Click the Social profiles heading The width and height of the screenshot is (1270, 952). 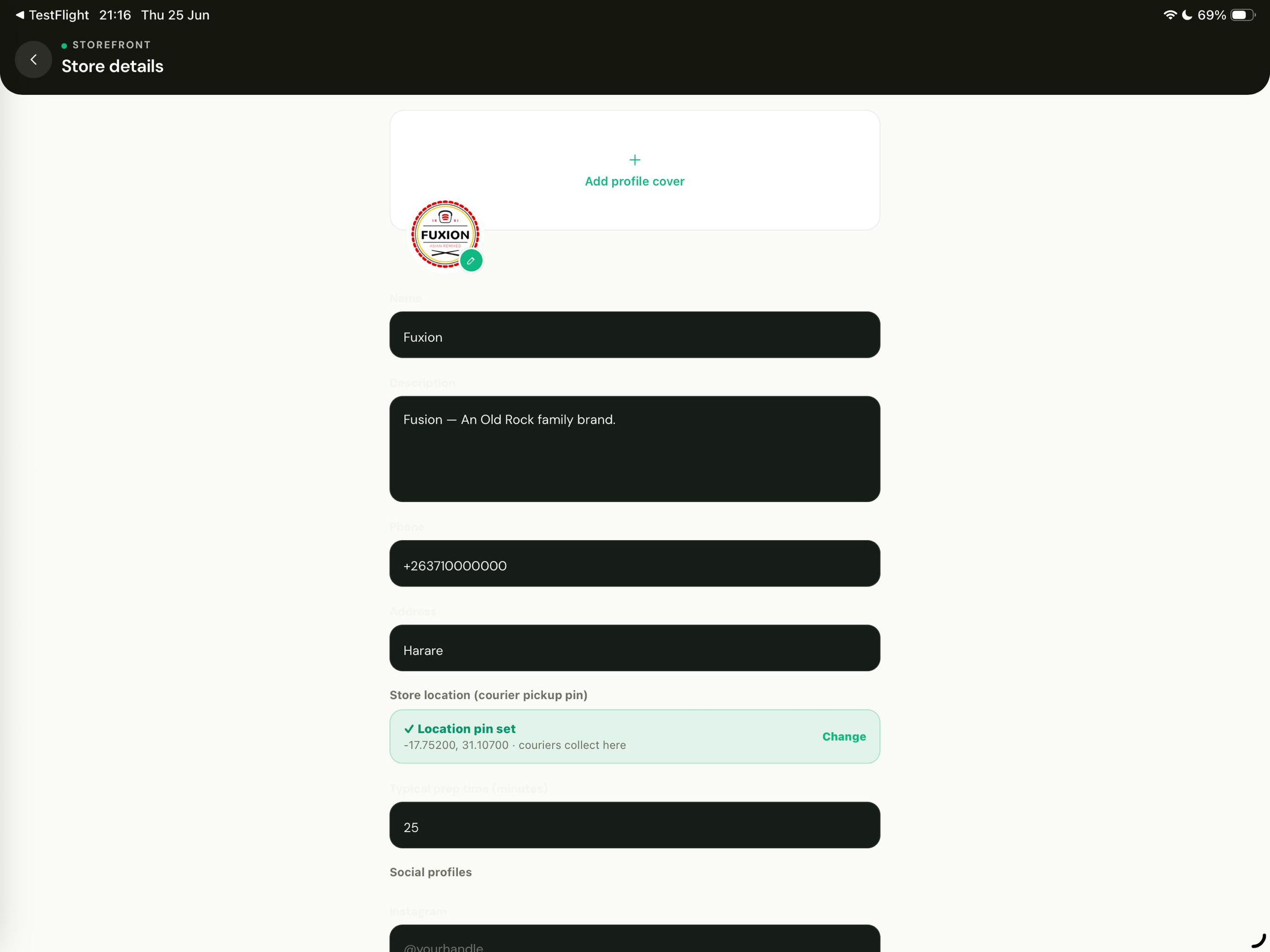(x=430, y=872)
